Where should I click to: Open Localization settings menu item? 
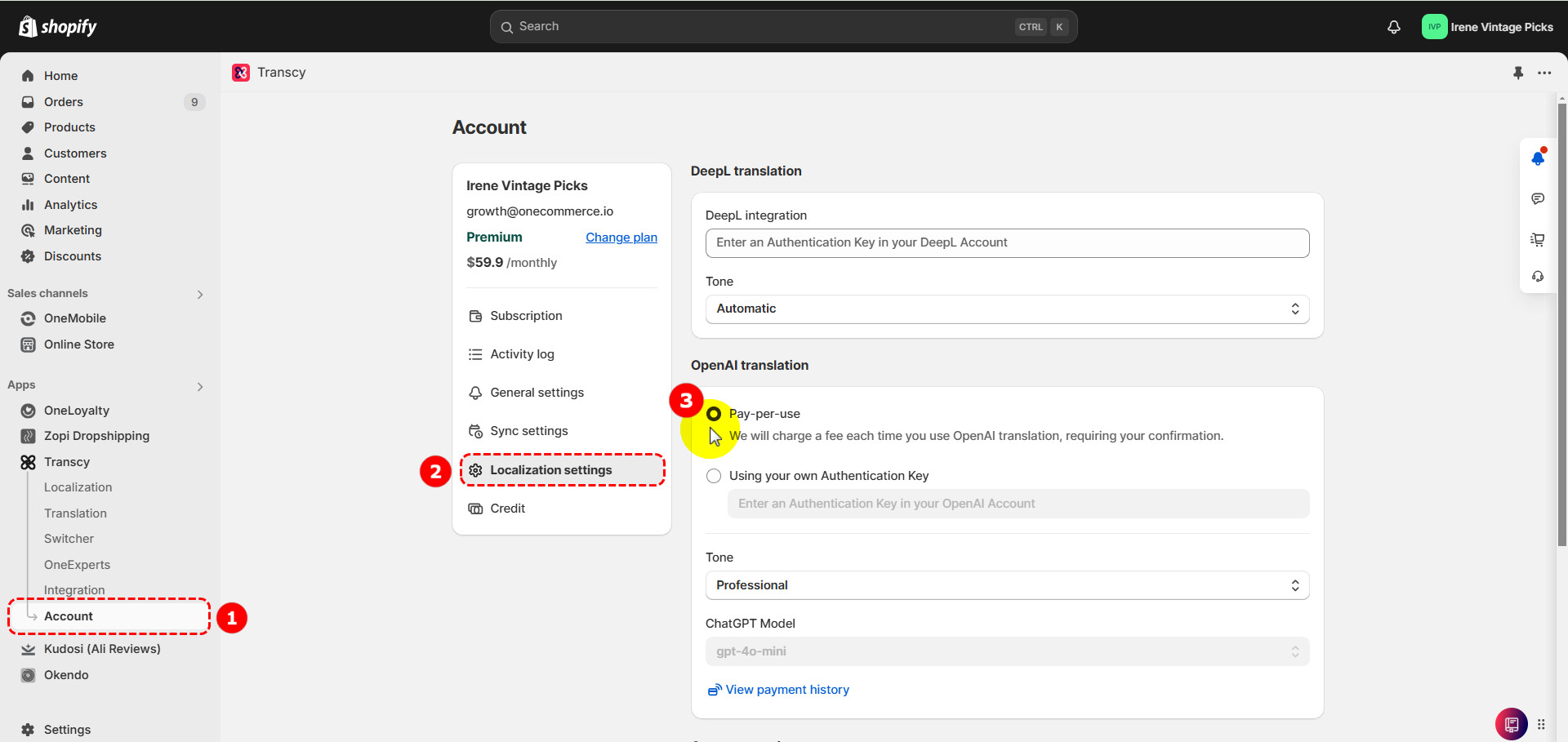pos(562,470)
